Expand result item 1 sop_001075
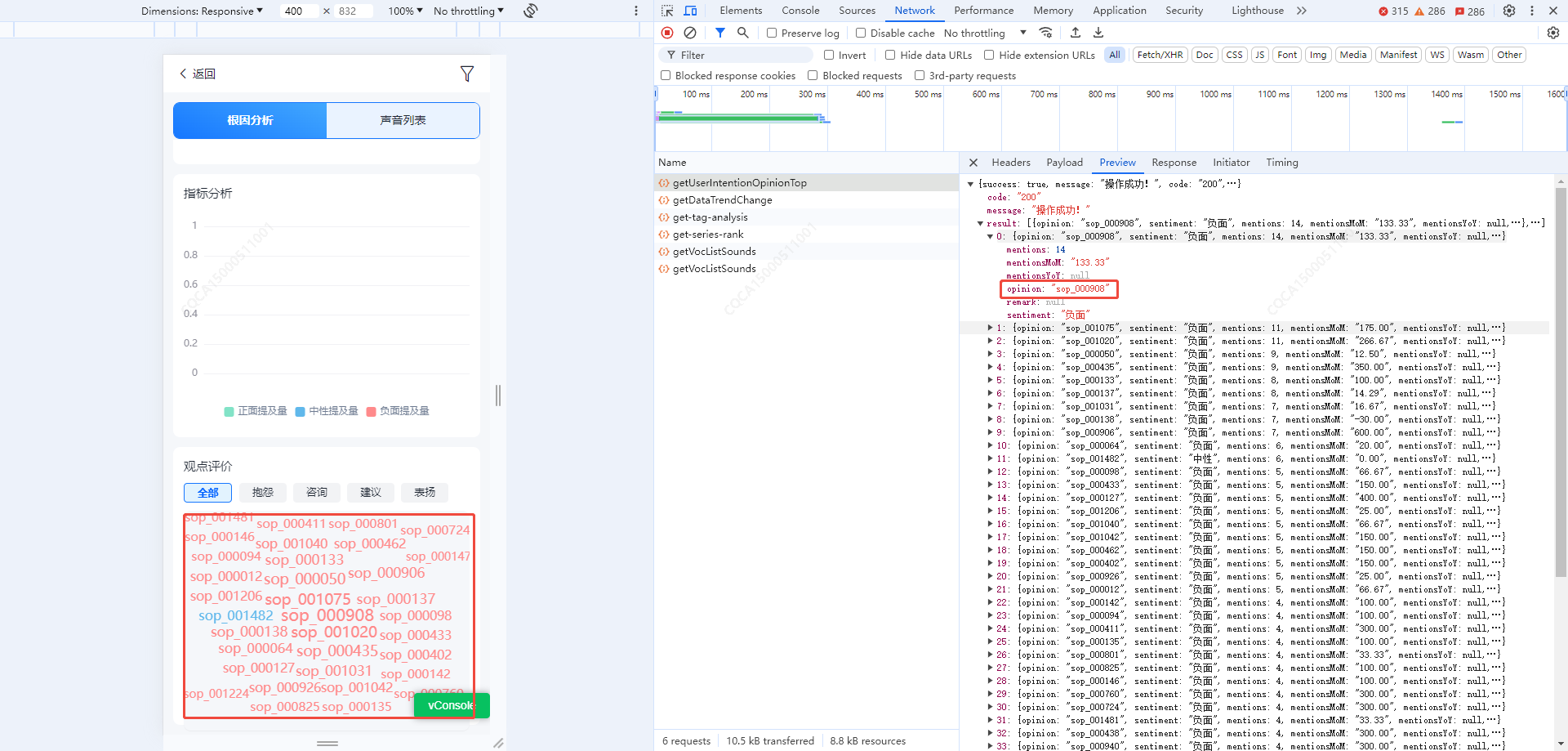The width and height of the screenshot is (1568, 751). pos(991,328)
